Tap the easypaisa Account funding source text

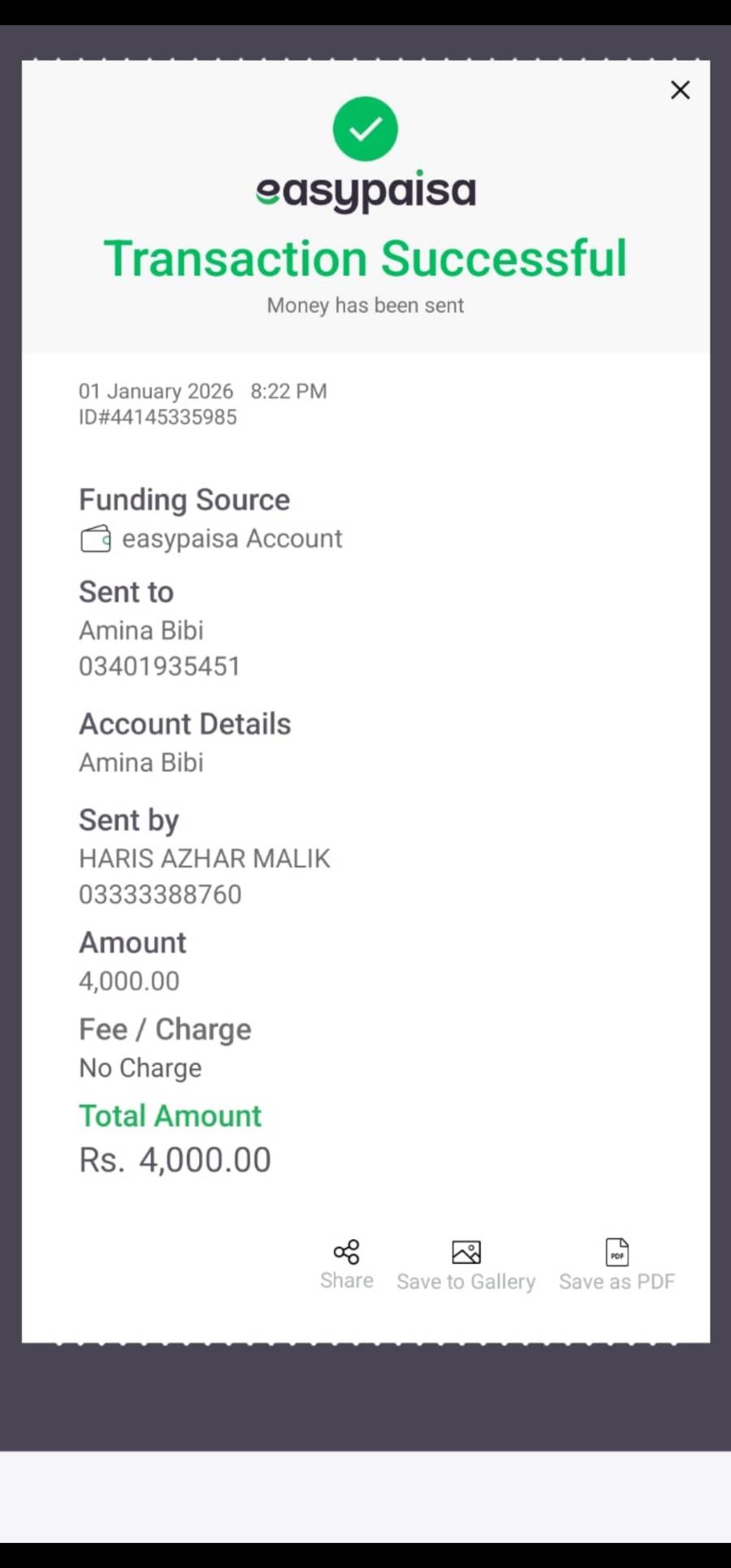point(232,539)
